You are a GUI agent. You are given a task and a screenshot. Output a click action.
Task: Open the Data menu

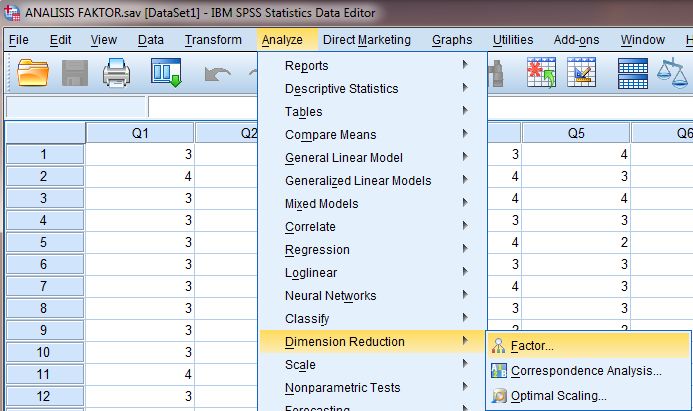pyautogui.click(x=150, y=40)
